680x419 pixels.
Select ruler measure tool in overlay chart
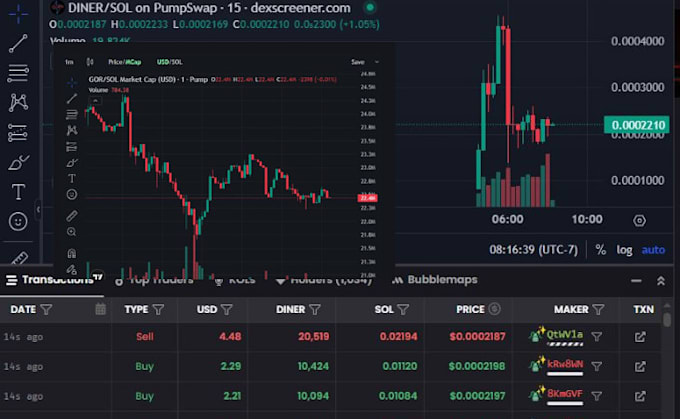[x=72, y=216]
